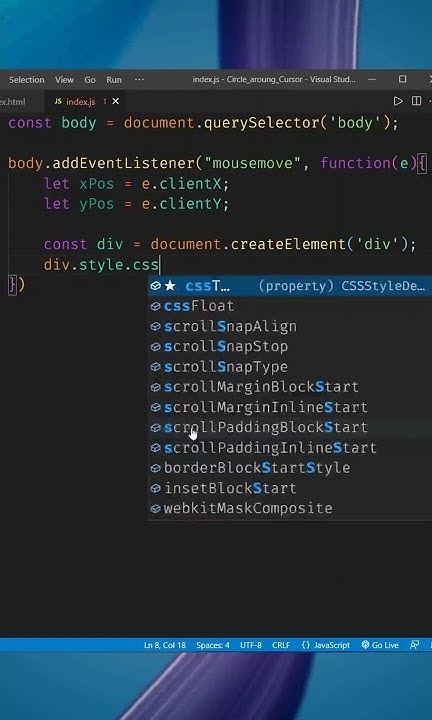Viewport: 432px width, 720px height.
Task: Click createElement in the div declaration
Action: click(x=288, y=244)
